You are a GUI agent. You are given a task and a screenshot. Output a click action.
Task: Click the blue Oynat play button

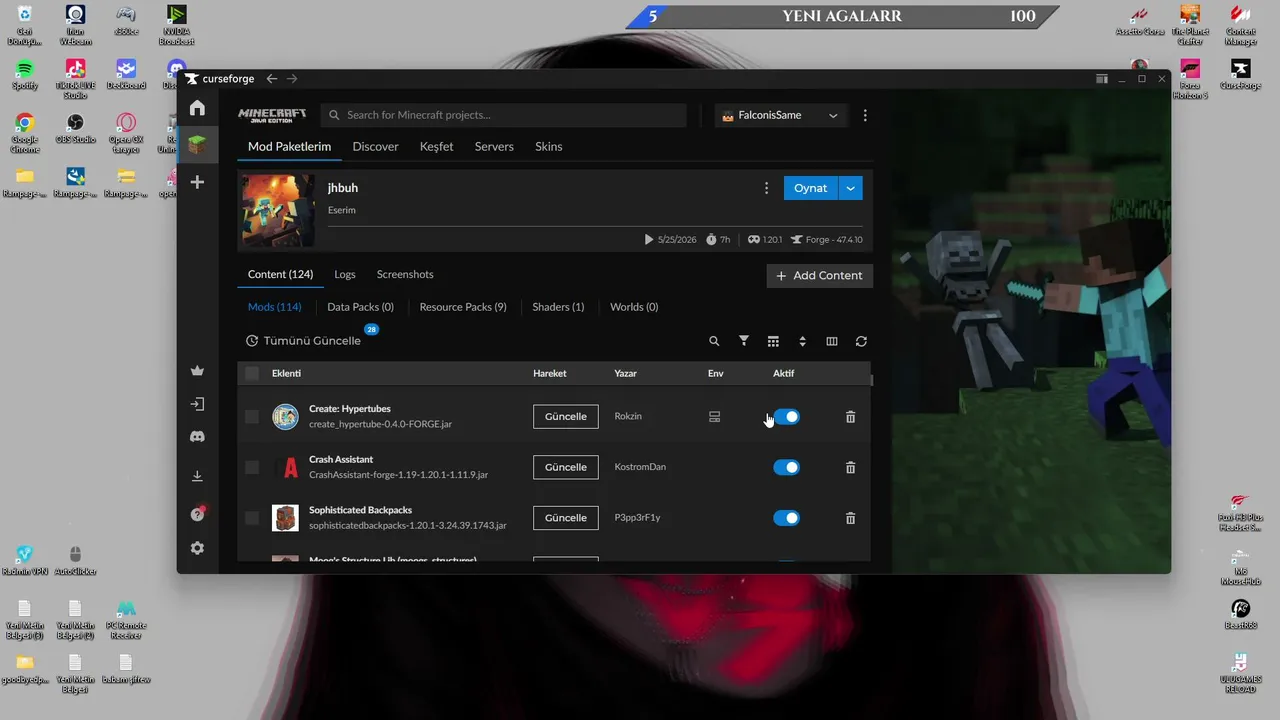click(x=811, y=188)
